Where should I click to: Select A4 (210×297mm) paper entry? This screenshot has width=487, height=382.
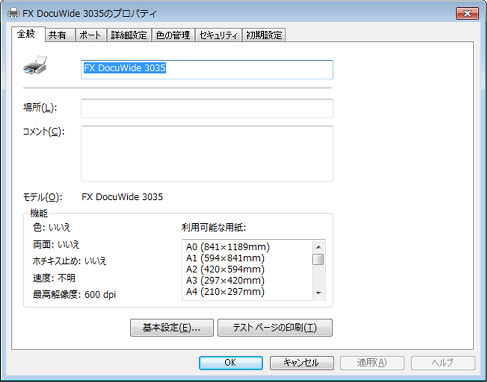[x=225, y=292]
